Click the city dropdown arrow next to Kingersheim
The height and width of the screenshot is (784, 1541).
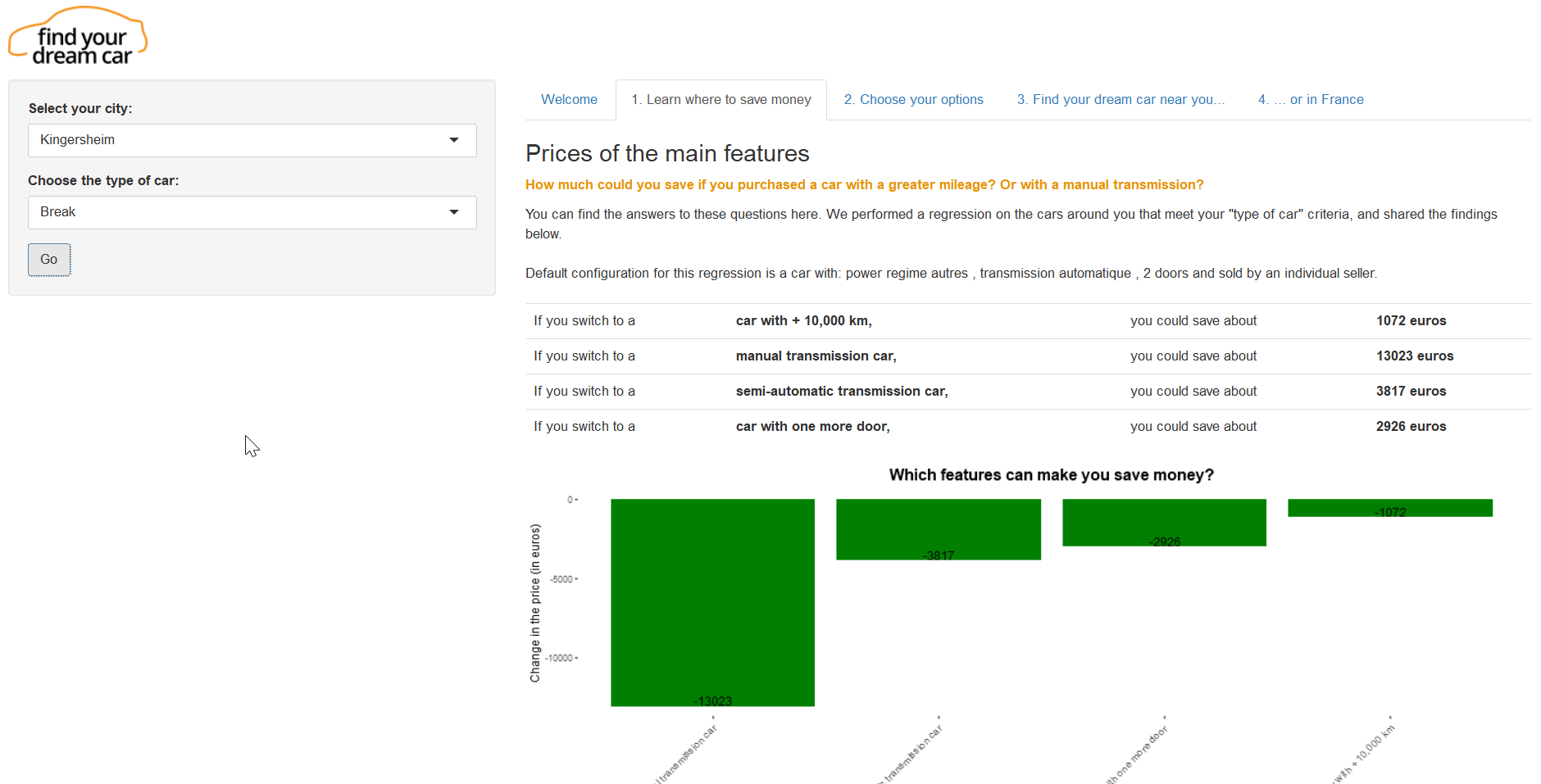coord(454,140)
